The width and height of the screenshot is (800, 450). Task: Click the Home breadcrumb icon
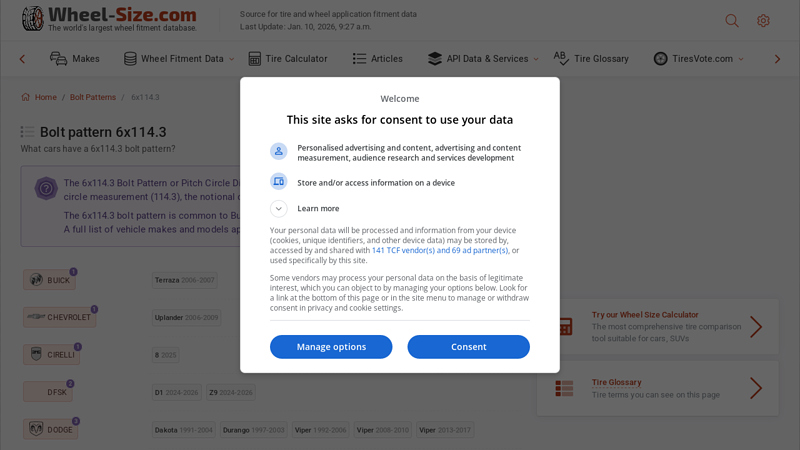coord(26,98)
